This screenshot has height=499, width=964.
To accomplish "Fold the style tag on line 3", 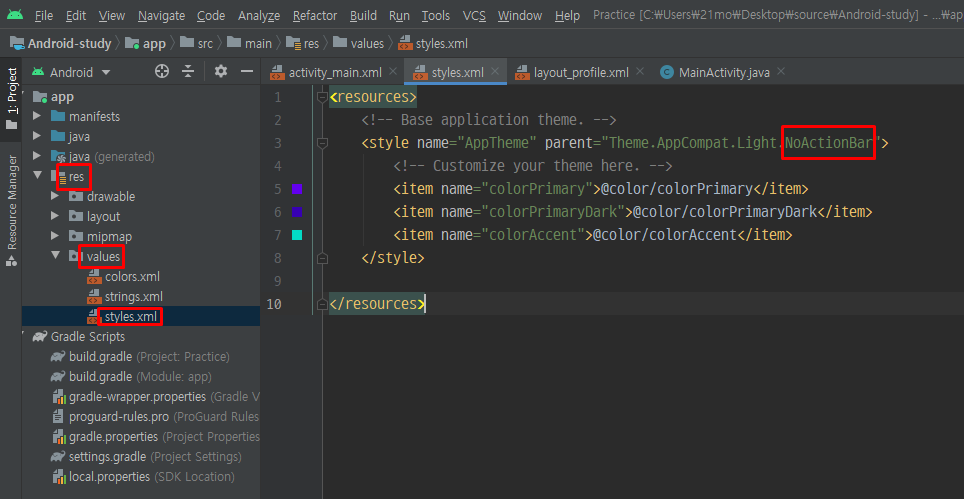I will click(322, 143).
